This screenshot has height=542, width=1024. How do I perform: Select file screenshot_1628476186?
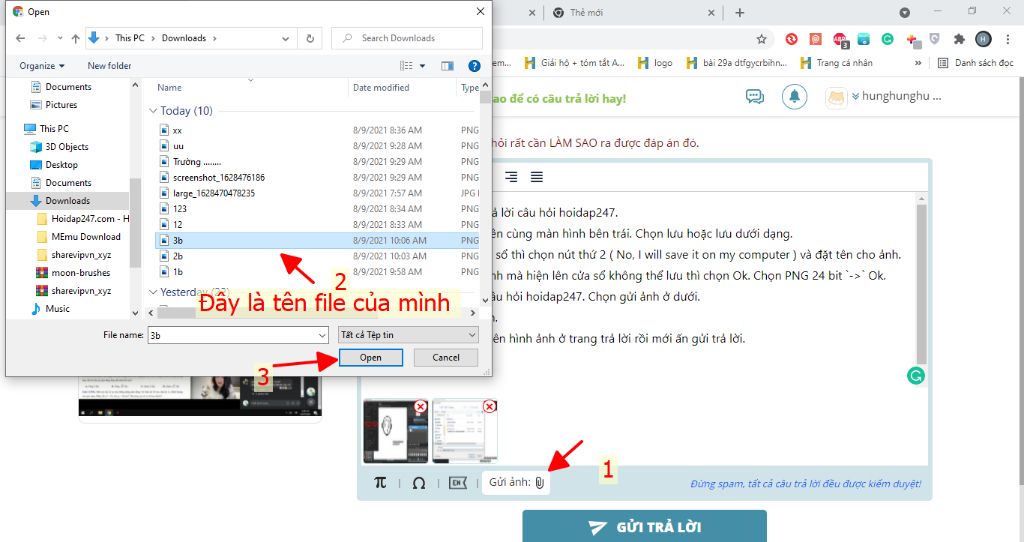[x=319, y=178]
